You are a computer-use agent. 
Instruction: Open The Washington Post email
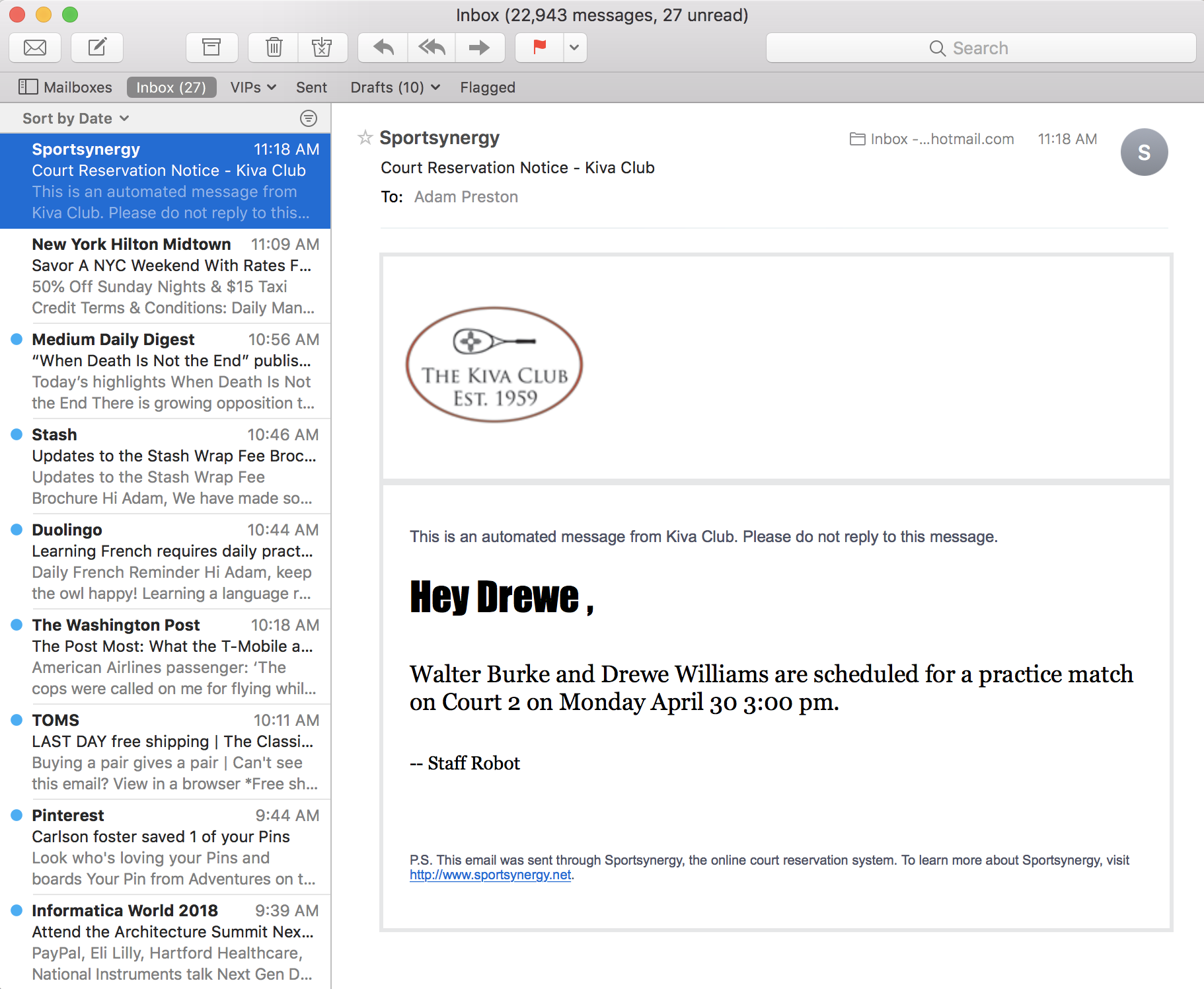[x=165, y=656]
